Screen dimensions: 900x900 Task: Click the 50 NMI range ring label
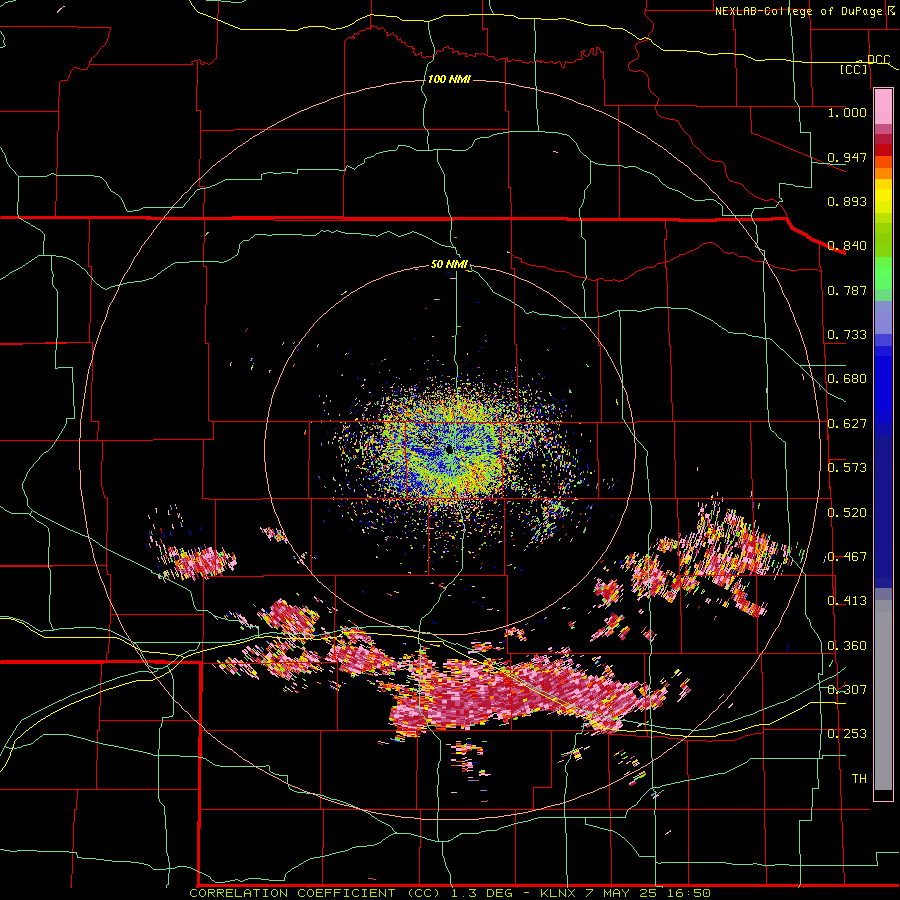coord(449,265)
